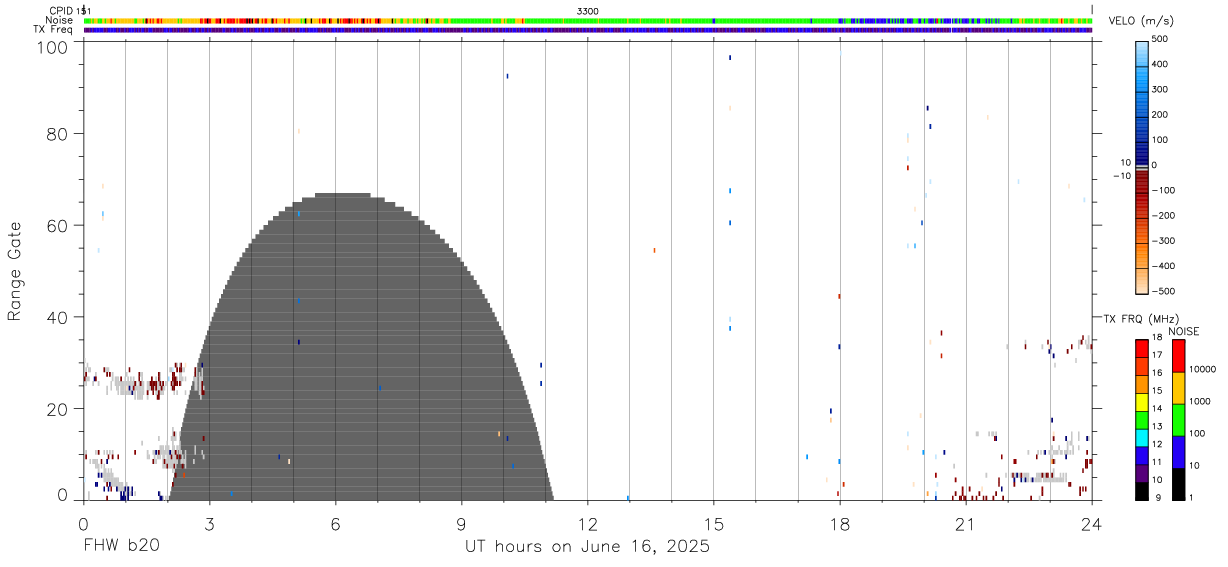This screenshot has height=567, width=1228.
Task: Click the 300 label on velocity colorbar
Action: pos(1161,89)
